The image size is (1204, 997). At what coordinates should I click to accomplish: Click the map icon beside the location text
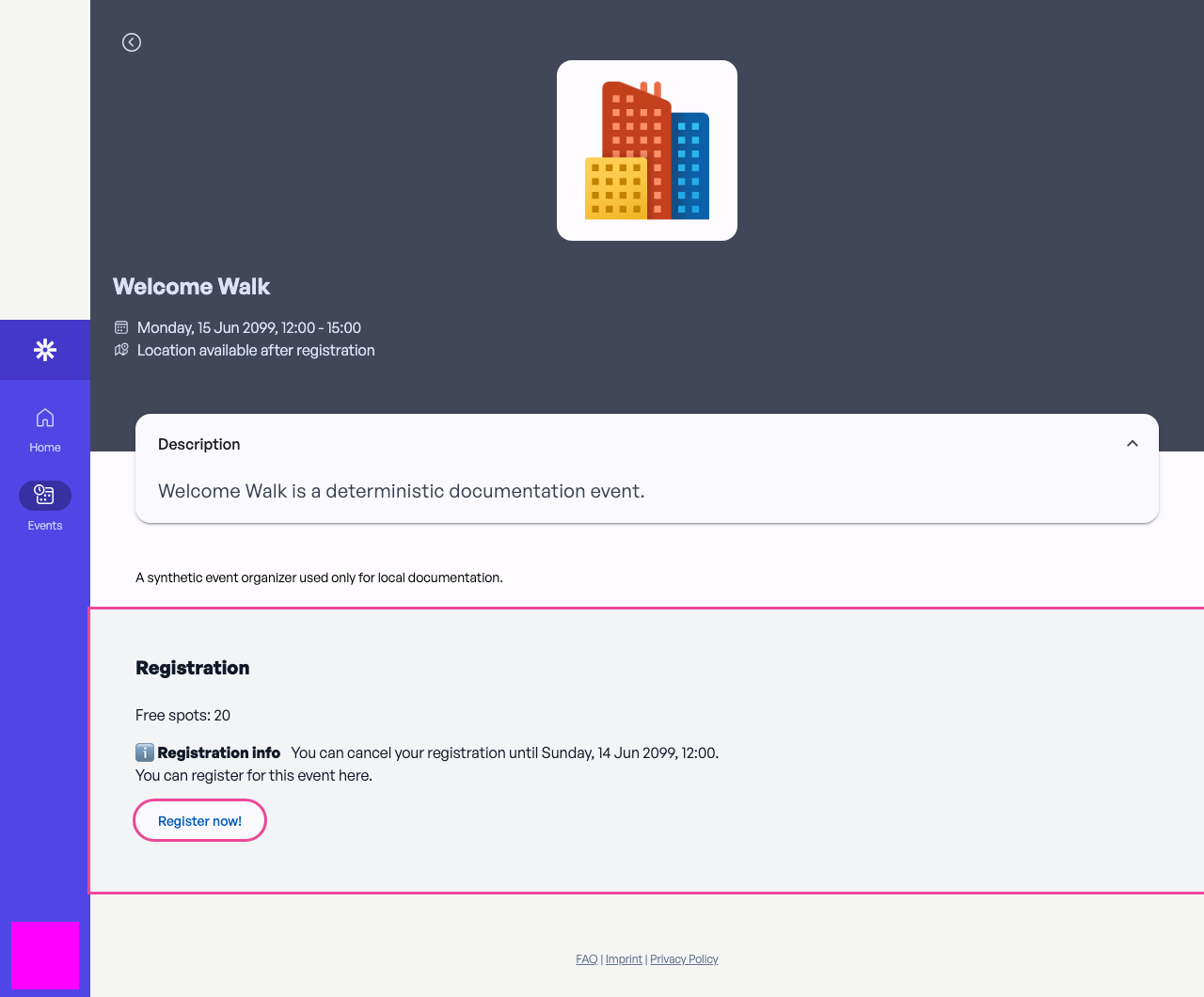121,350
